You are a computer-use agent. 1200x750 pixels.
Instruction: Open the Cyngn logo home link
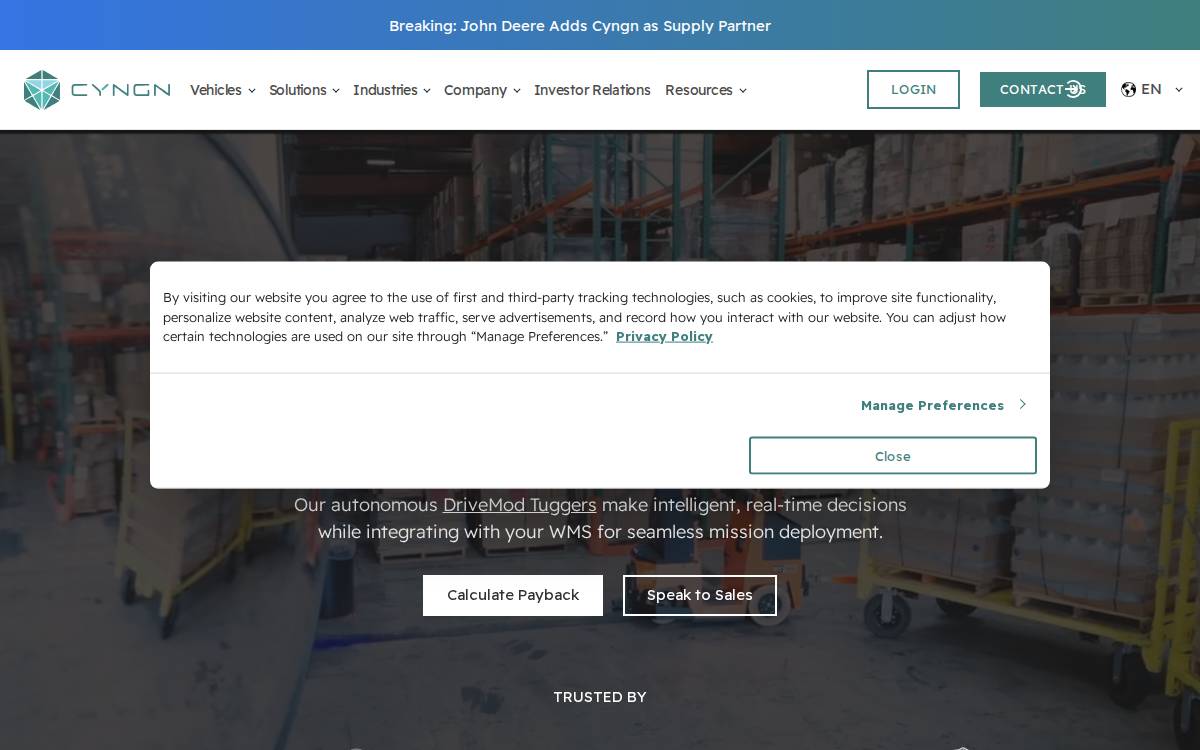coord(97,90)
